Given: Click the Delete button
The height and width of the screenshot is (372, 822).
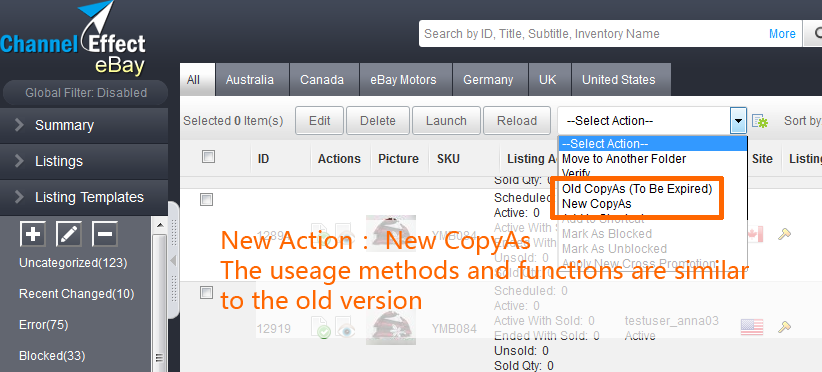Looking at the screenshot, I should point(377,121).
